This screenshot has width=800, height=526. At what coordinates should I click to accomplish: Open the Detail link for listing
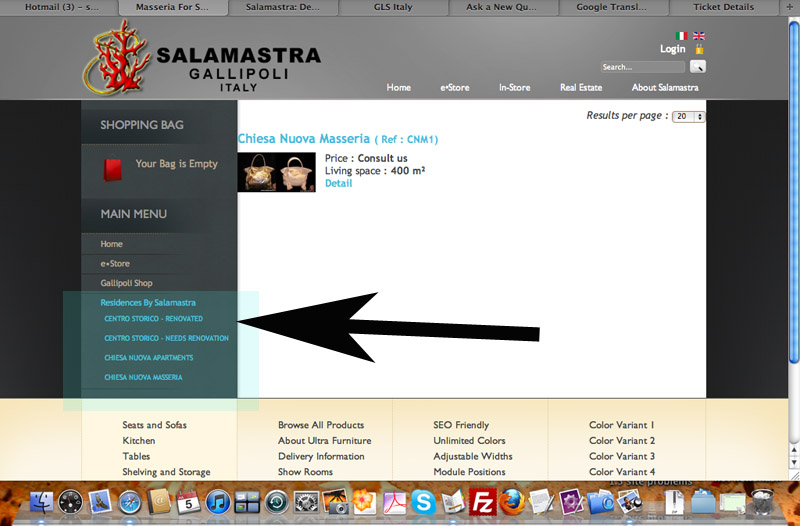pos(338,183)
